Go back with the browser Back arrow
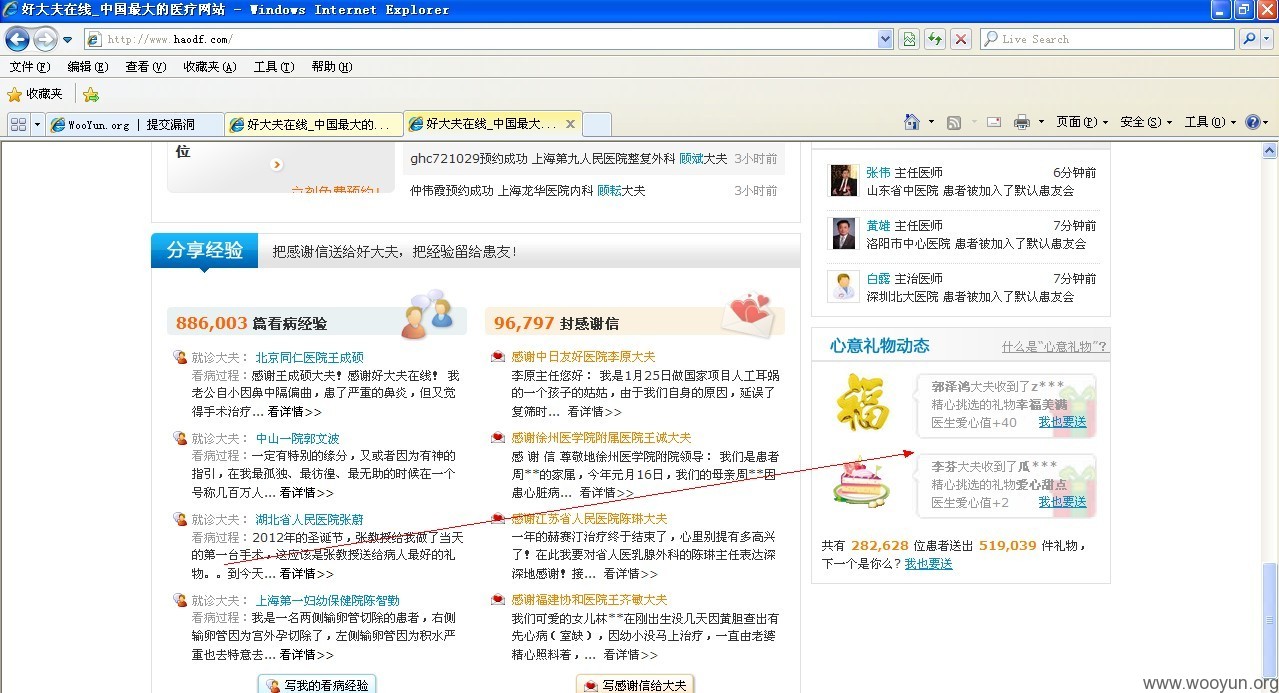Screen dimensions: 1279x693 pyautogui.click(x=17, y=39)
